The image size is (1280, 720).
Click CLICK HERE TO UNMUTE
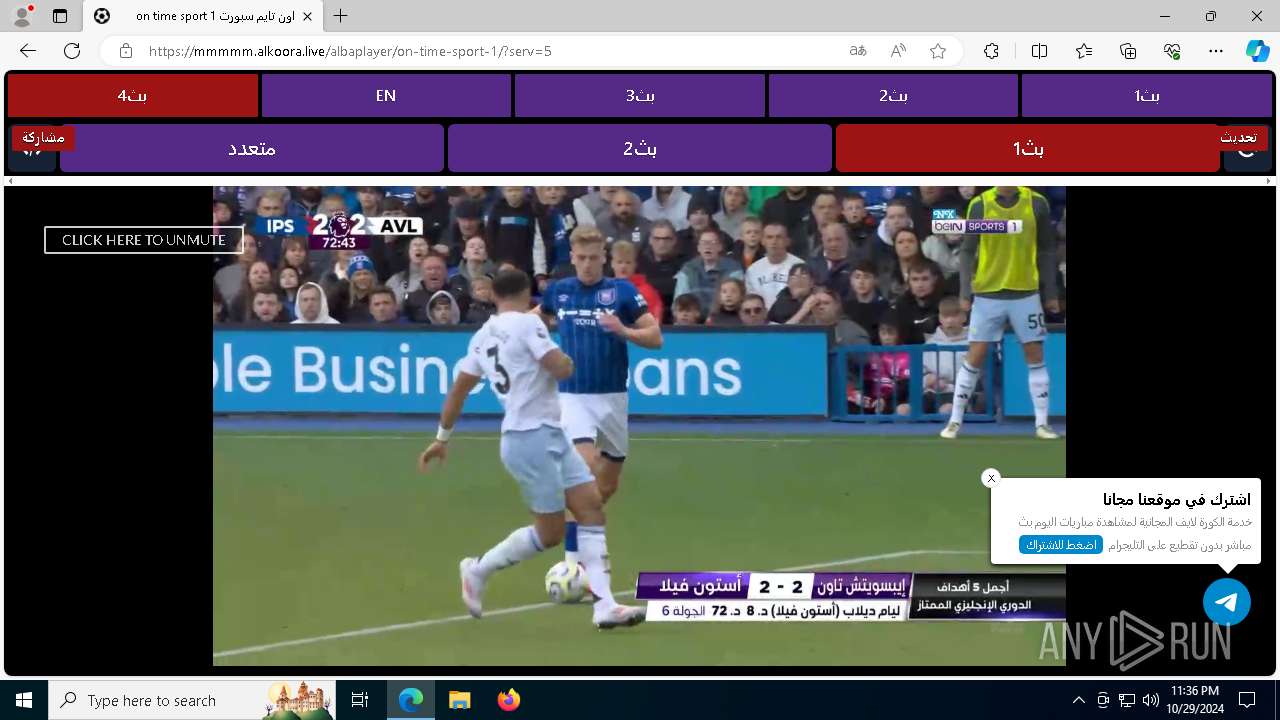143,240
